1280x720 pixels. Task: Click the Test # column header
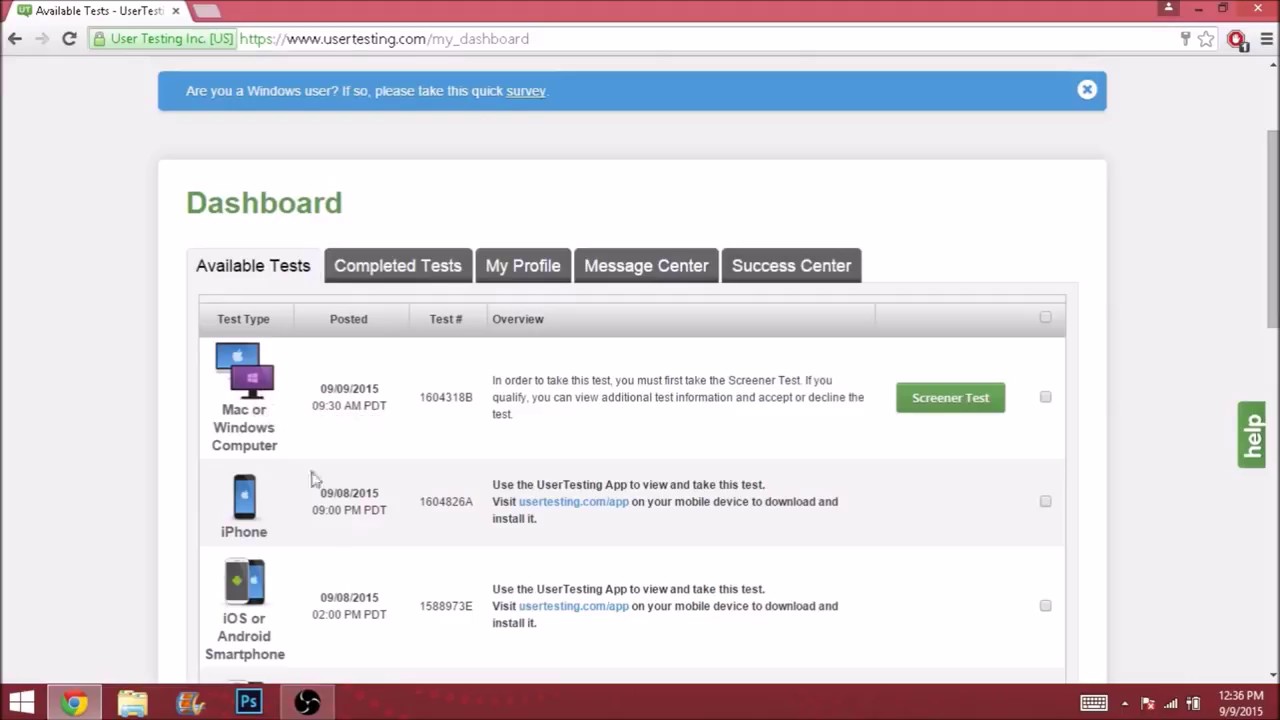tap(446, 319)
